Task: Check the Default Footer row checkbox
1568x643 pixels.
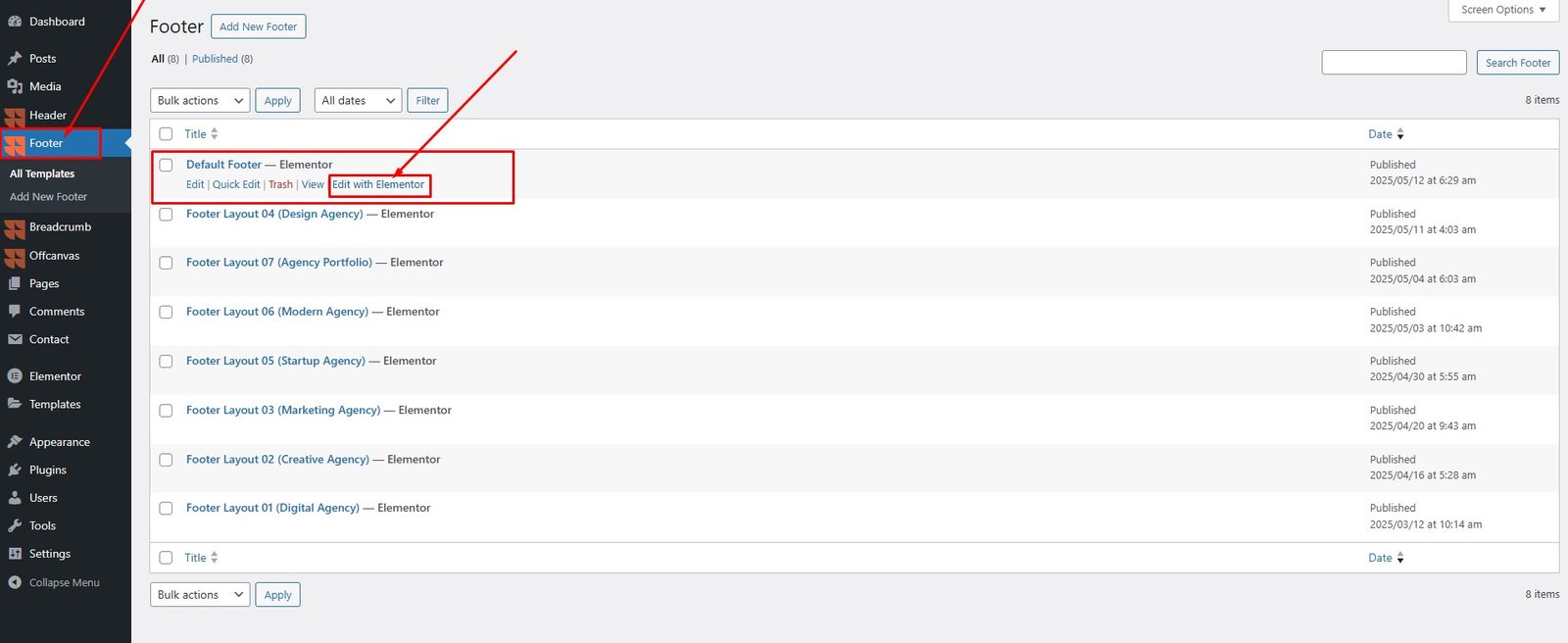Action: coord(166,165)
